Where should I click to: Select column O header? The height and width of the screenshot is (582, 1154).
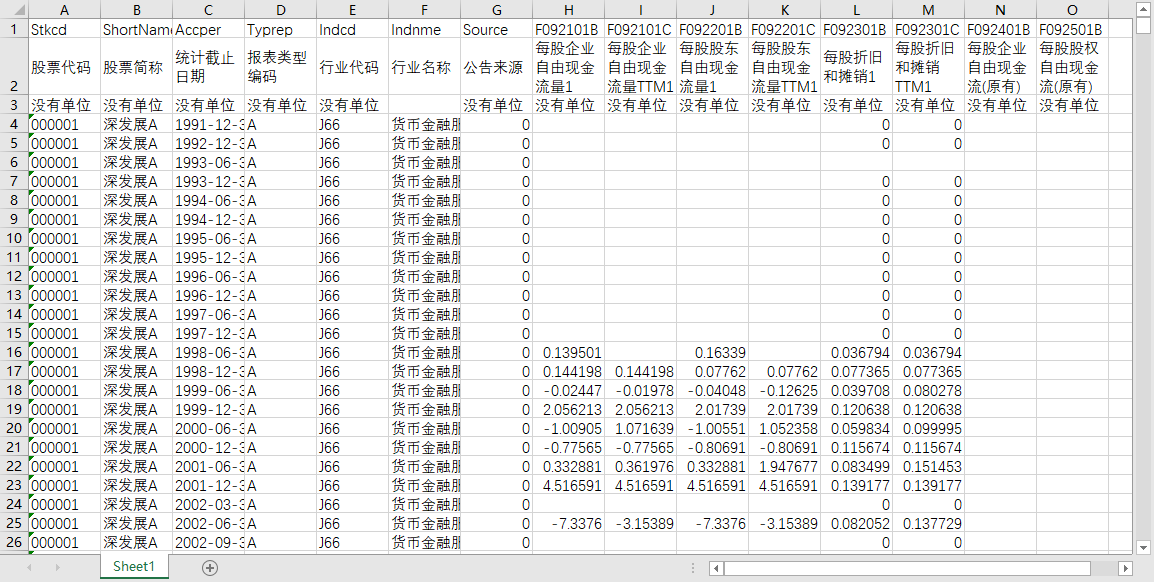point(1072,10)
